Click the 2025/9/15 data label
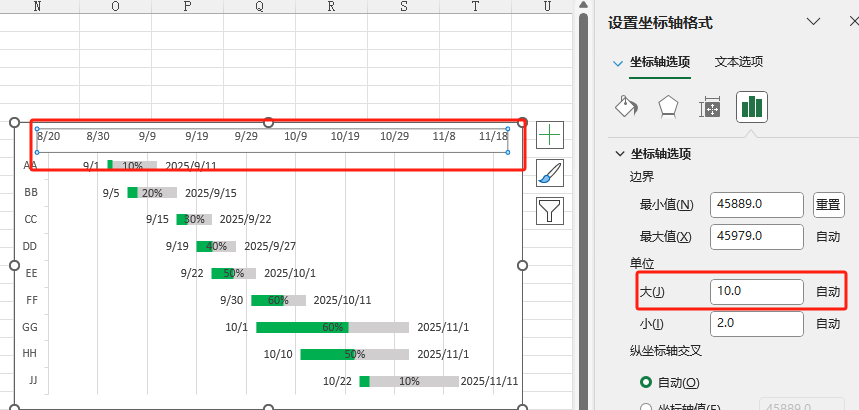Viewport: 859px width, 410px height. tap(211, 193)
